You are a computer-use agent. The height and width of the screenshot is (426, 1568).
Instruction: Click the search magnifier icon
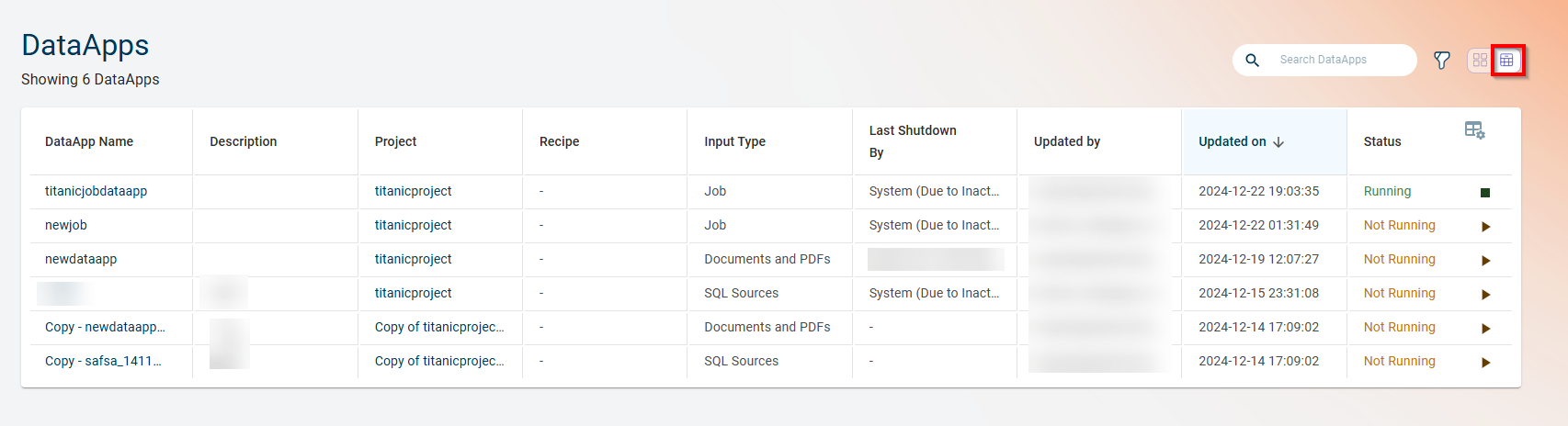(x=1252, y=61)
